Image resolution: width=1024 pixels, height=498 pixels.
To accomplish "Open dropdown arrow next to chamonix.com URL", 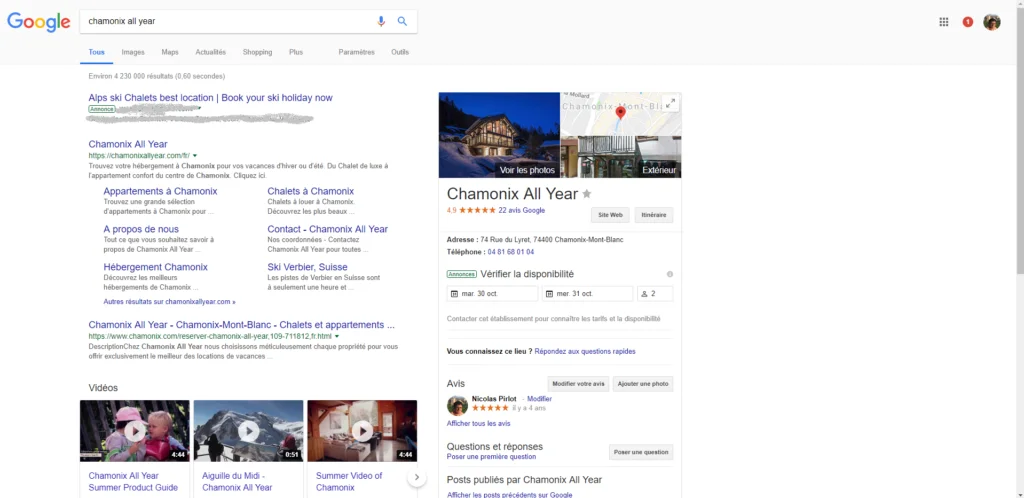I will coord(337,336).
